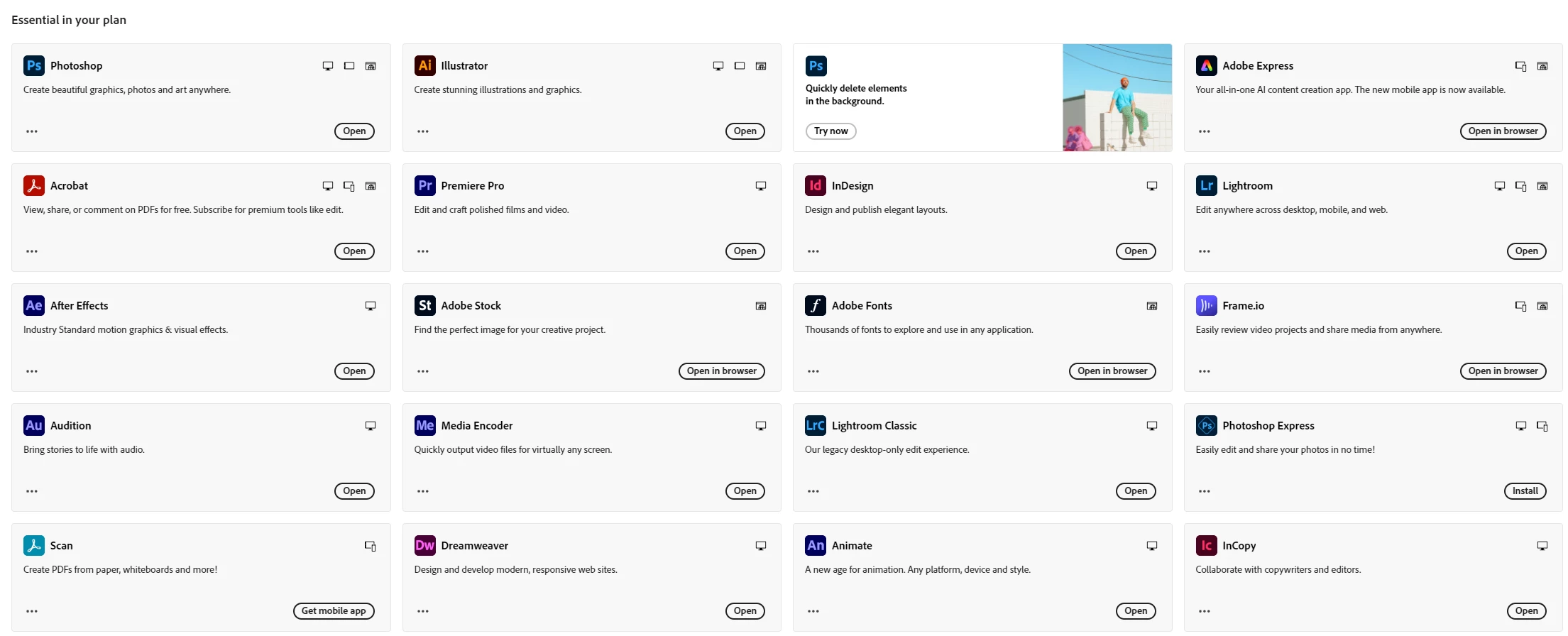Image resolution: width=1568 pixels, height=636 pixels.
Task: Click the Premiere Pro app icon
Action: click(x=424, y=185)
